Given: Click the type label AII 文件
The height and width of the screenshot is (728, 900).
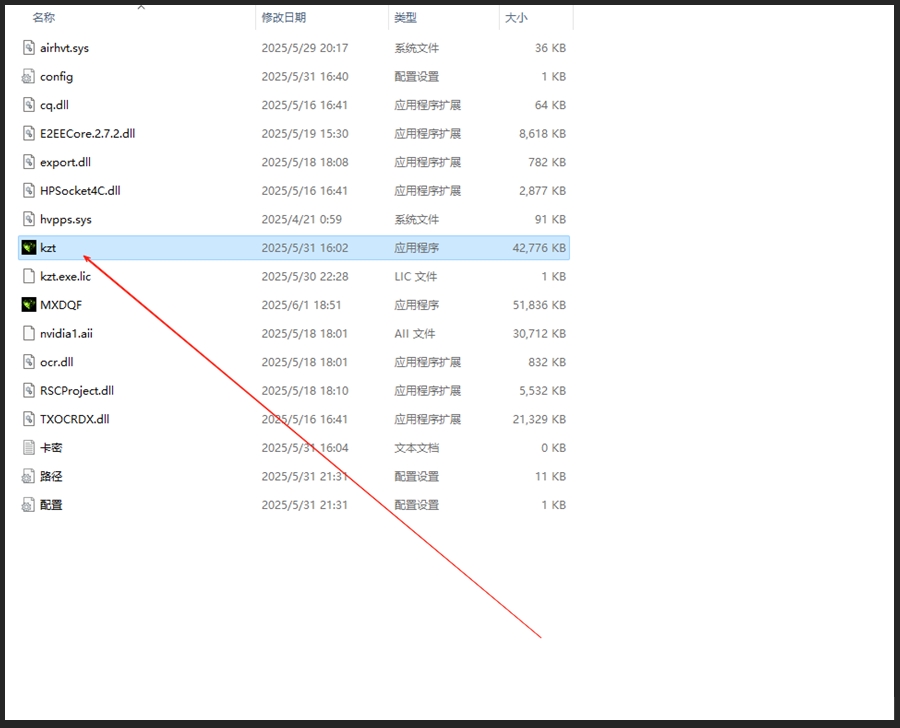Looking at the screenshot, I should [x=414, y=334].
